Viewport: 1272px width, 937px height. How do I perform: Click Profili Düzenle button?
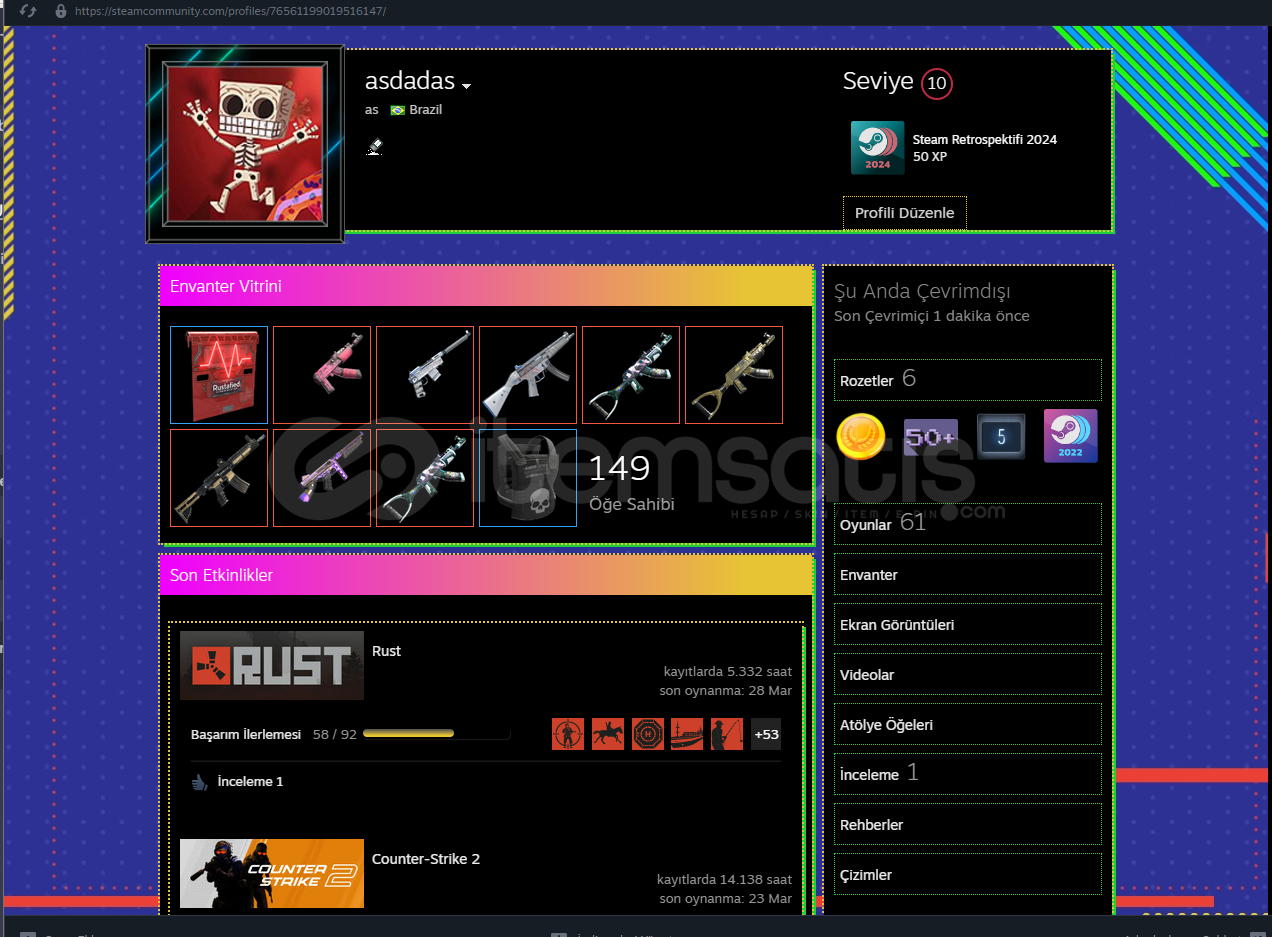(x=905, y=213)
